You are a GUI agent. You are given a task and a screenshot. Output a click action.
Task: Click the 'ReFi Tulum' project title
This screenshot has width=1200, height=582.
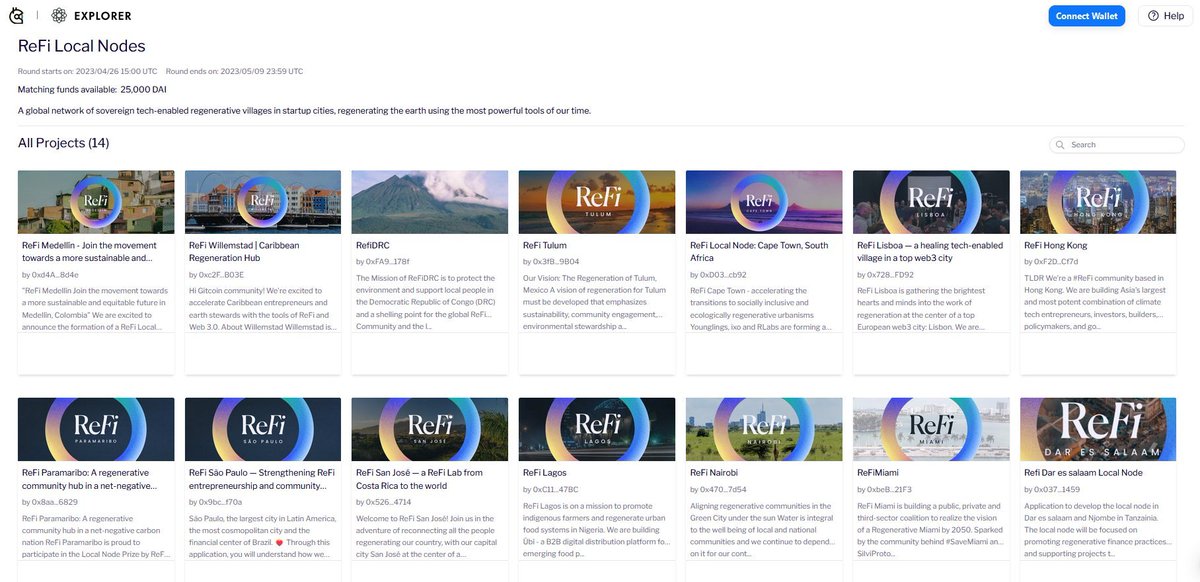pyautogui.click(x=545, y=245)
